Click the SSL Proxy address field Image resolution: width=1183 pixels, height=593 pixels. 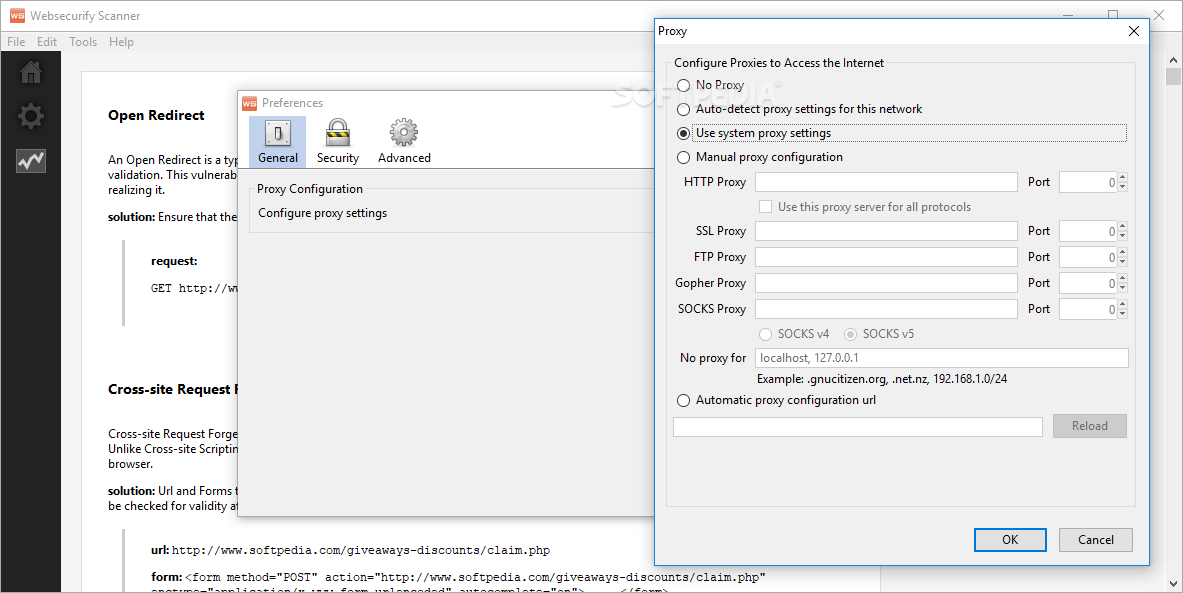click(886, 231)
